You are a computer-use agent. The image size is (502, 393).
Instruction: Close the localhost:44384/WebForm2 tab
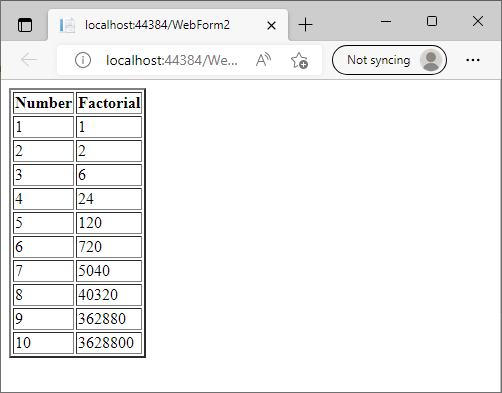(271, 25)
